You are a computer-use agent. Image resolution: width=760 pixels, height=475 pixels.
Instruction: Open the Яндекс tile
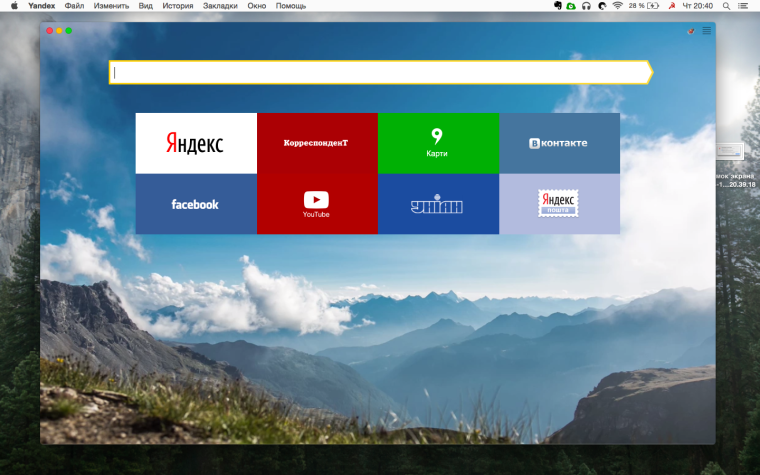(196, 143)
